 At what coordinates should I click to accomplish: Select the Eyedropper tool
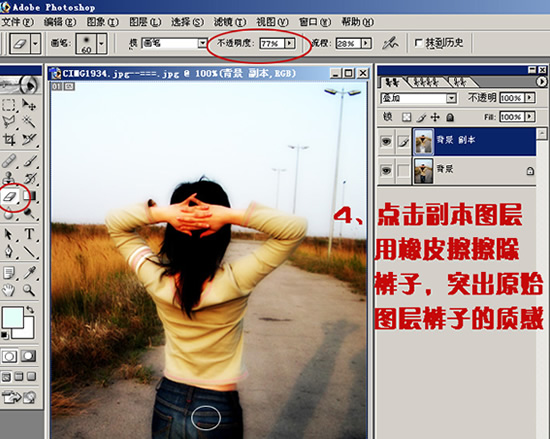(29, 272)
